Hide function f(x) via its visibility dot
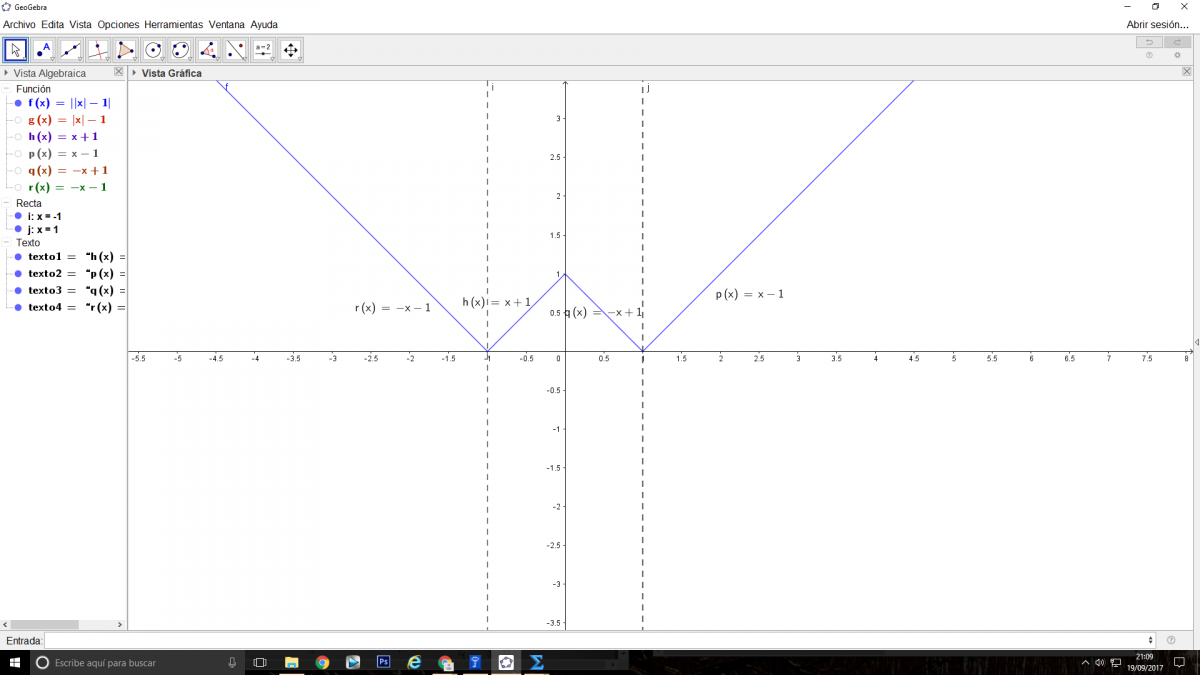The image size is (1200, 675). 18,103
